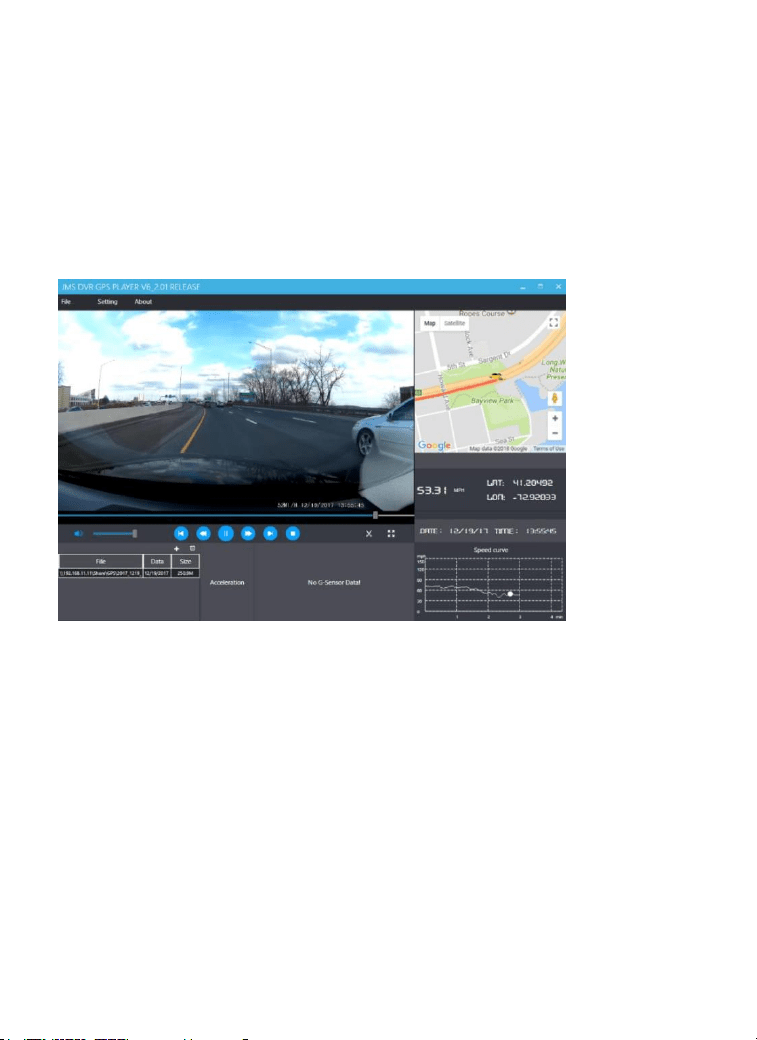757x1040 pixels.
Task: Switch the map to Satellite view
Action: coord(454,323)
